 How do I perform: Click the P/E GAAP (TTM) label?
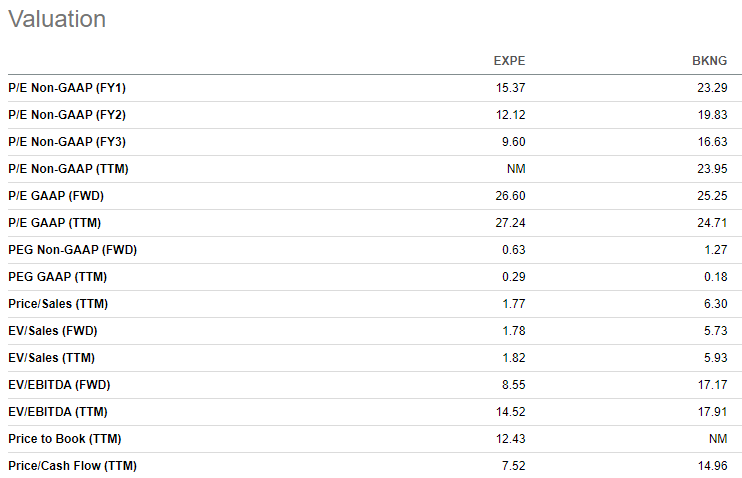click(x=54, y=223)
